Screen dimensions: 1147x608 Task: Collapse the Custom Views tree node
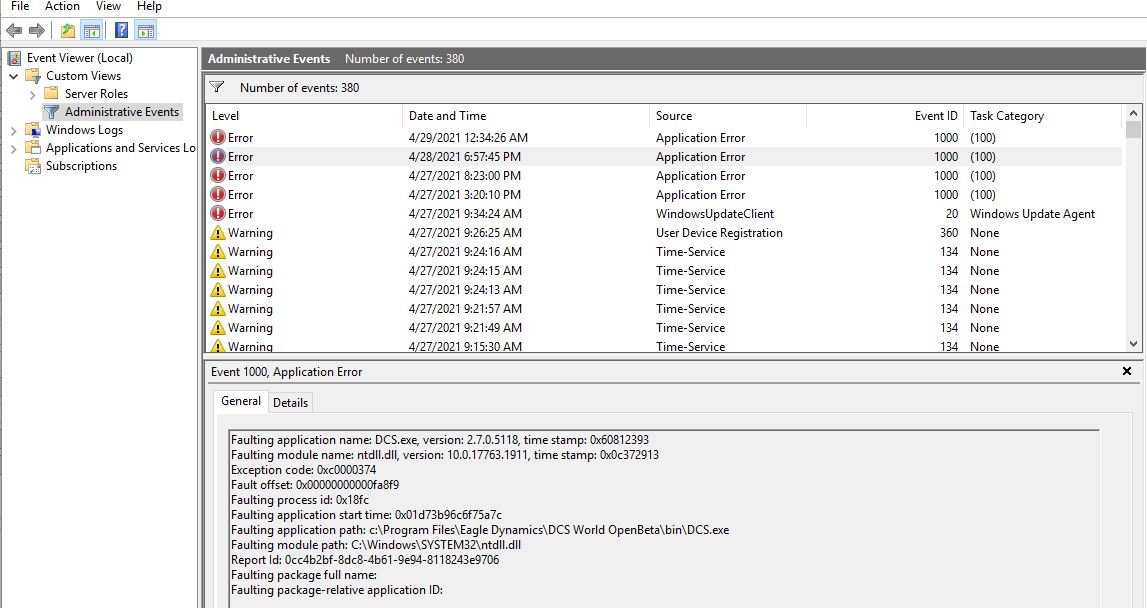click(x=13, y=76)
